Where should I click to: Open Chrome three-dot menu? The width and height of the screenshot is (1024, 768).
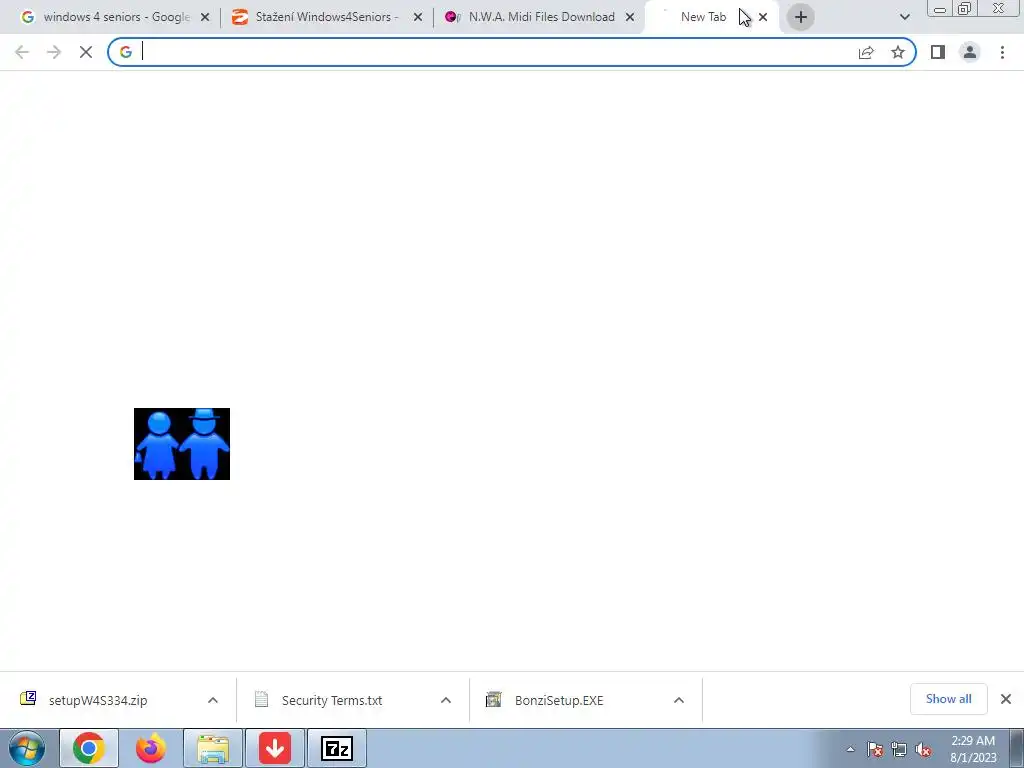click(x=1002, y=52)
